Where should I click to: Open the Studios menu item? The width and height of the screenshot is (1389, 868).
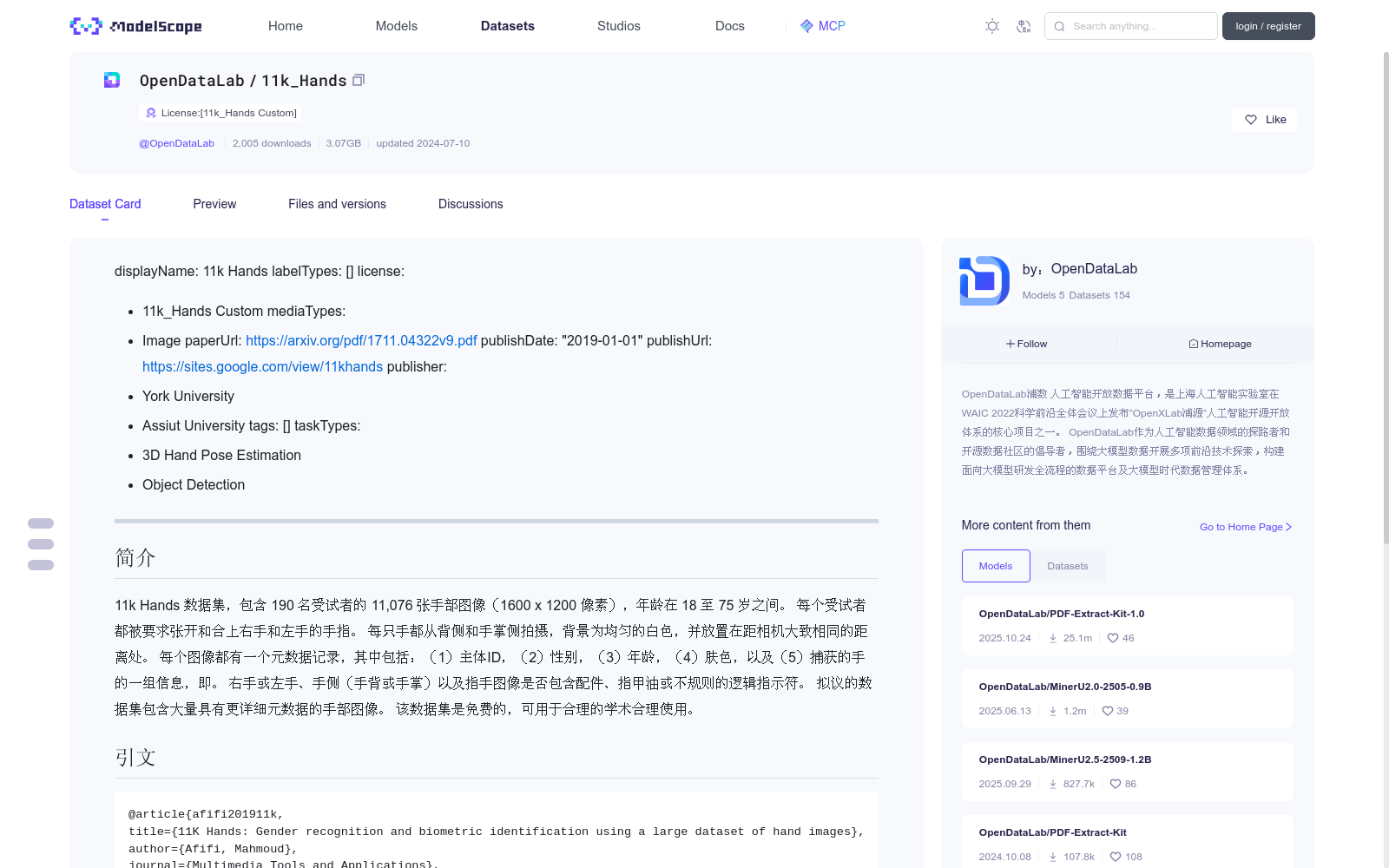(x=619, y=26)
